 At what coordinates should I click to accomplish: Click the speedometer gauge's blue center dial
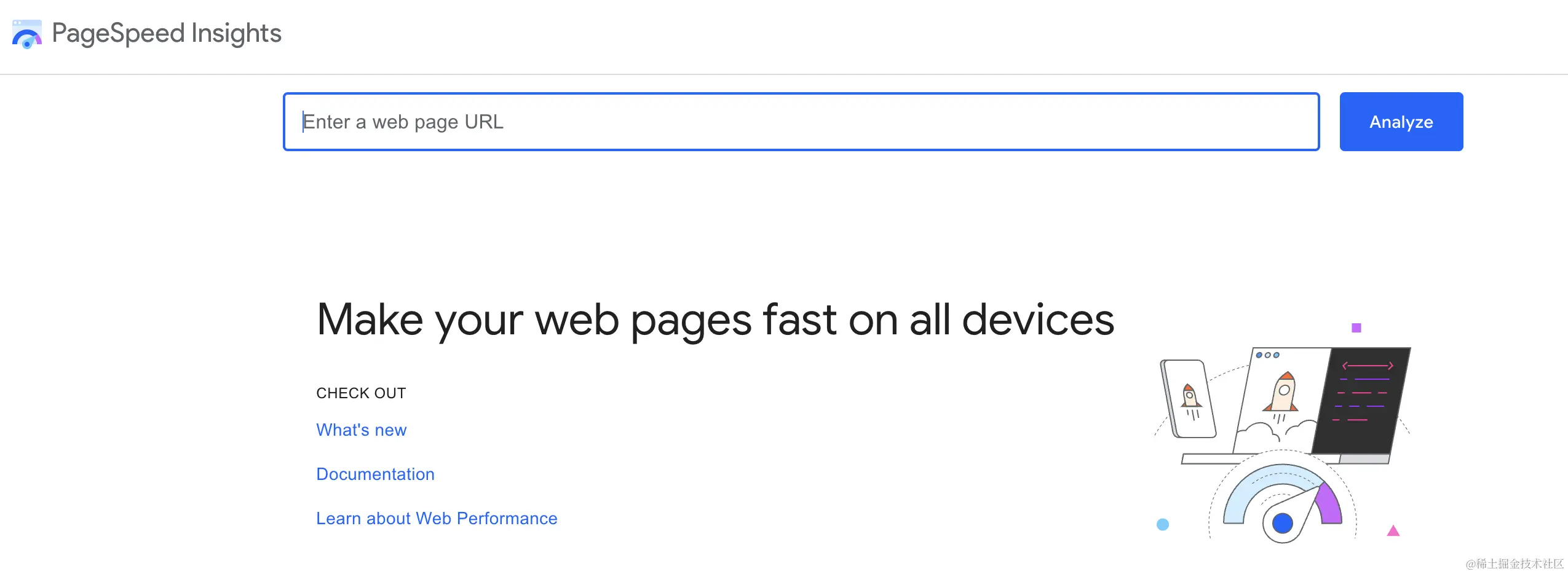click(1282, 523)
